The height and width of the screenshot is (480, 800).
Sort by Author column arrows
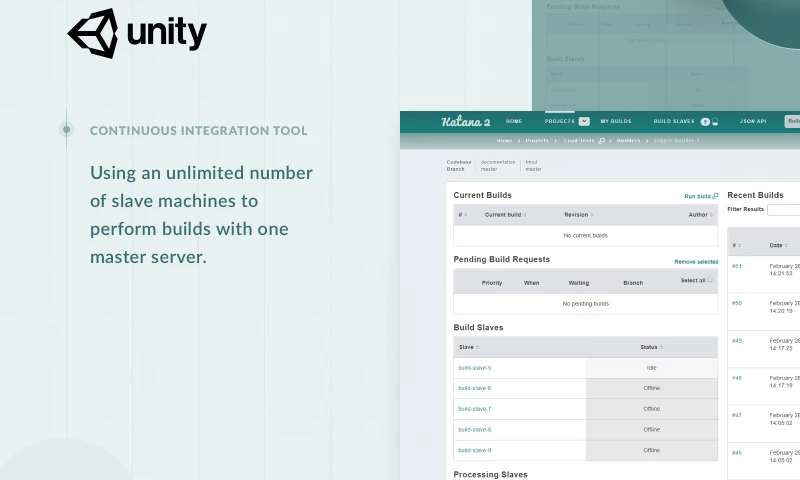[x=711, y=215]
